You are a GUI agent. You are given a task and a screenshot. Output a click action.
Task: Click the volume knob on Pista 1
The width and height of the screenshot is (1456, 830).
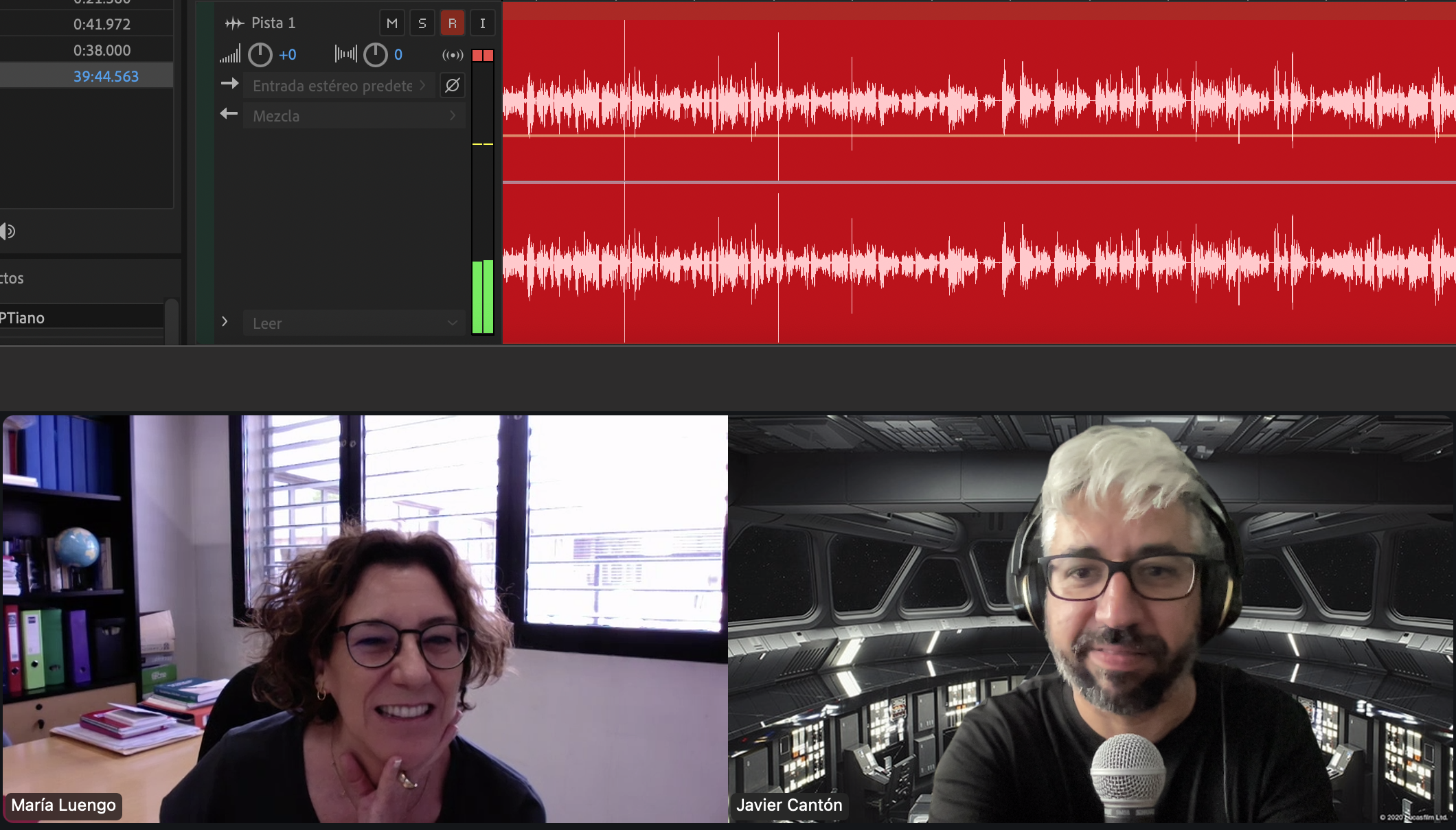click(260, 55)
